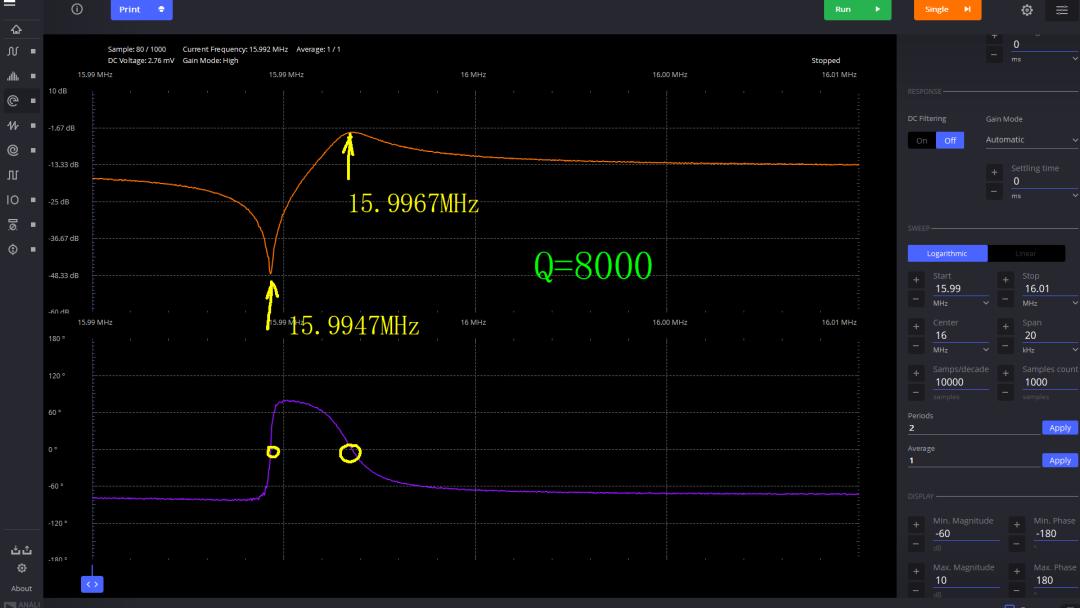Turn DC Filtering On
Image resolution: width=1080 pixels, height=608 pixels.
[921, 140]
